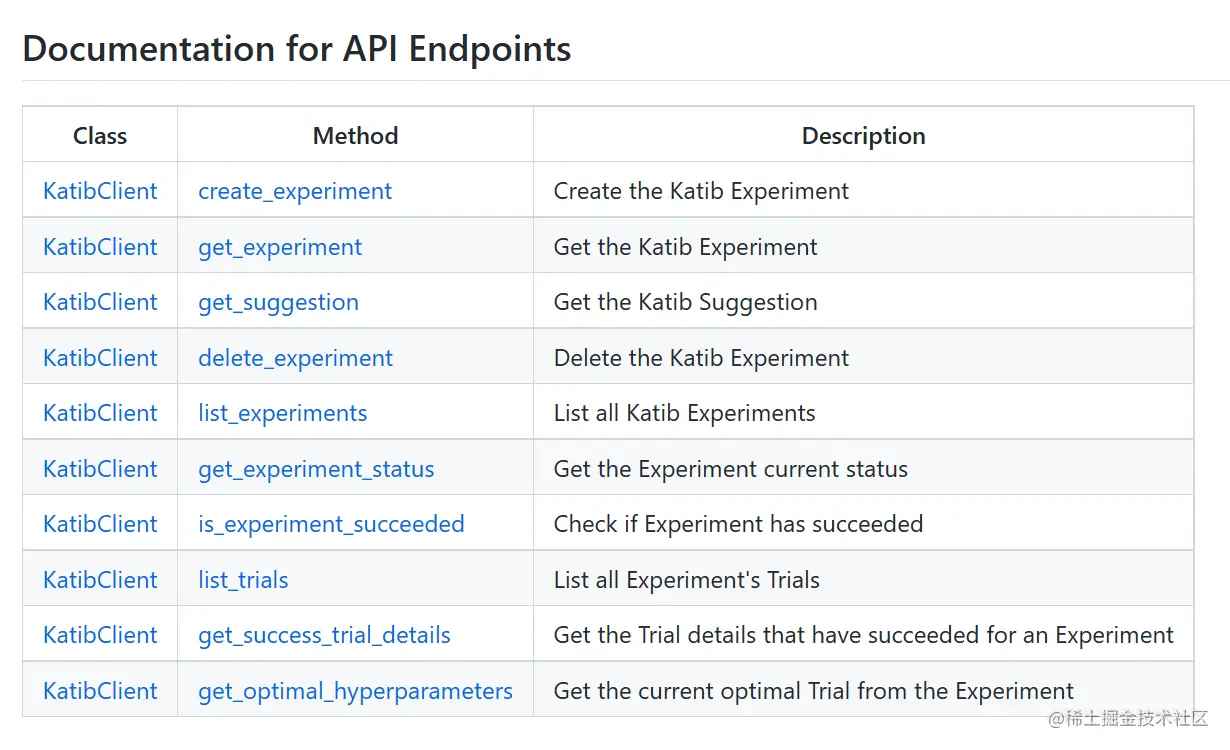The height and width of the screenshot is (750, 1230).
Task: Open KatibClient link beside delete_experiment
Action: coord(100,358)
